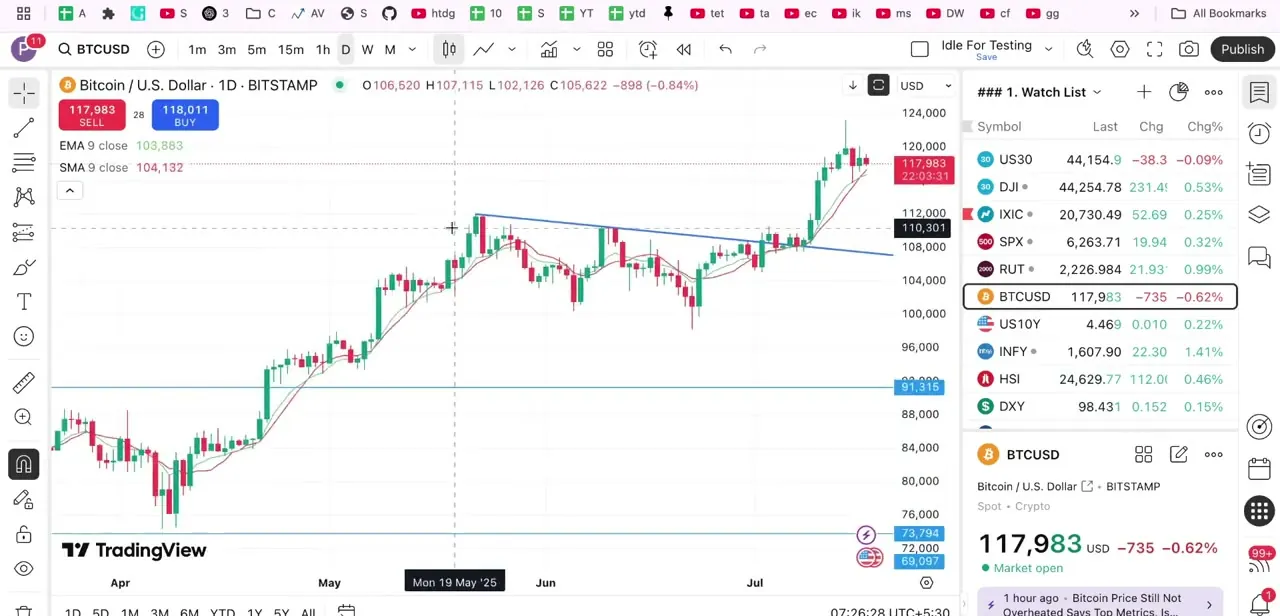Open Idle For Testing layout dropdown
This screenshot has height=616, width=1280.
(1048, 49)
